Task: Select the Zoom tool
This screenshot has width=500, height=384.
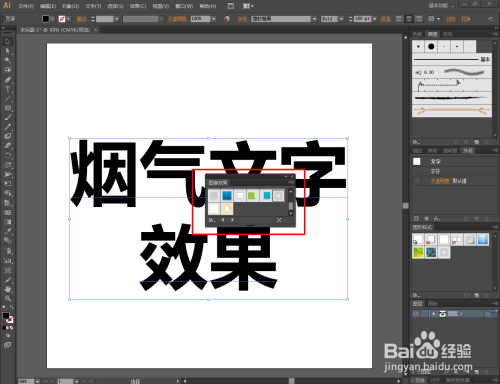Action: click(8, 298)
